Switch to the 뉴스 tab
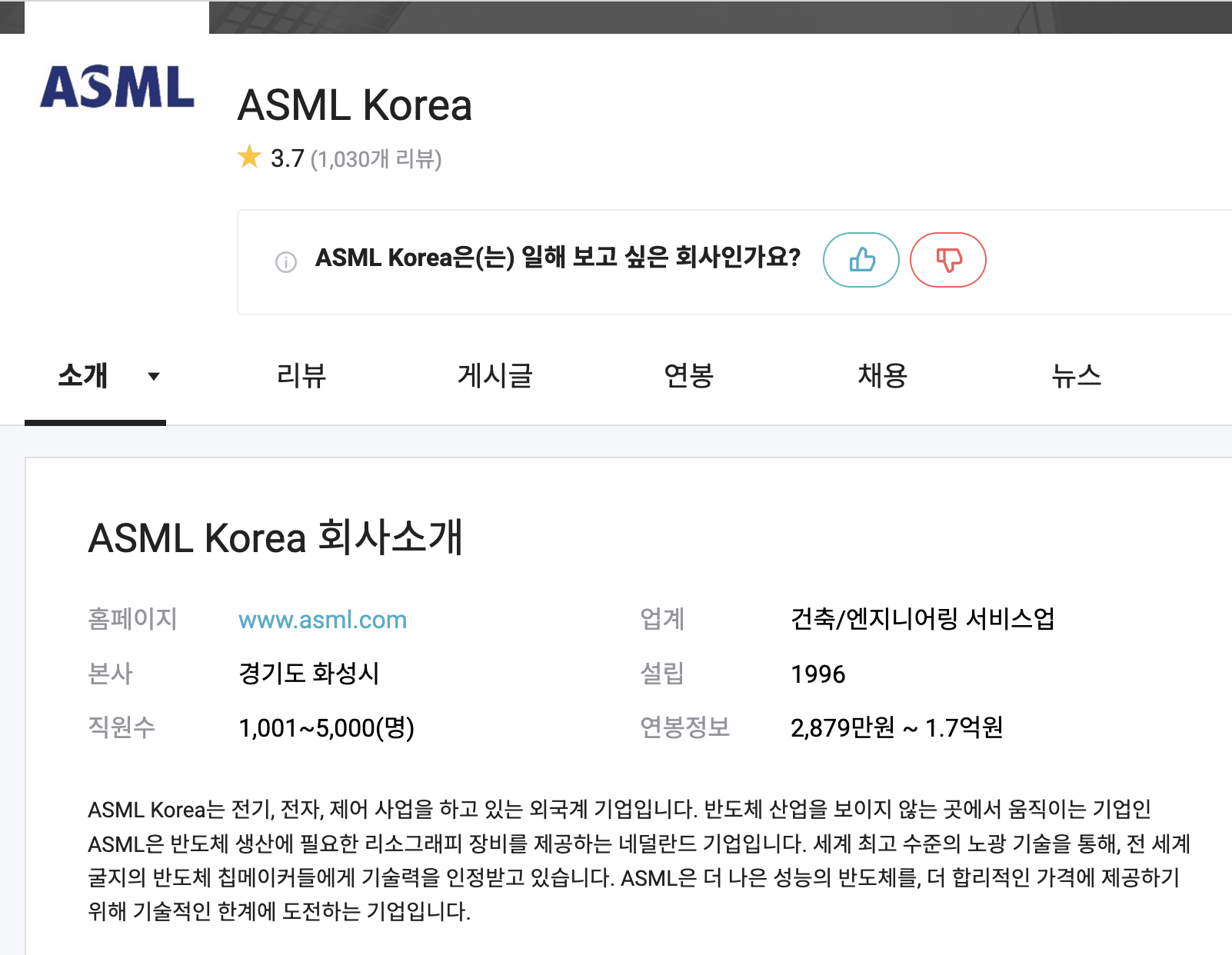 click(x=1077, y=376)
